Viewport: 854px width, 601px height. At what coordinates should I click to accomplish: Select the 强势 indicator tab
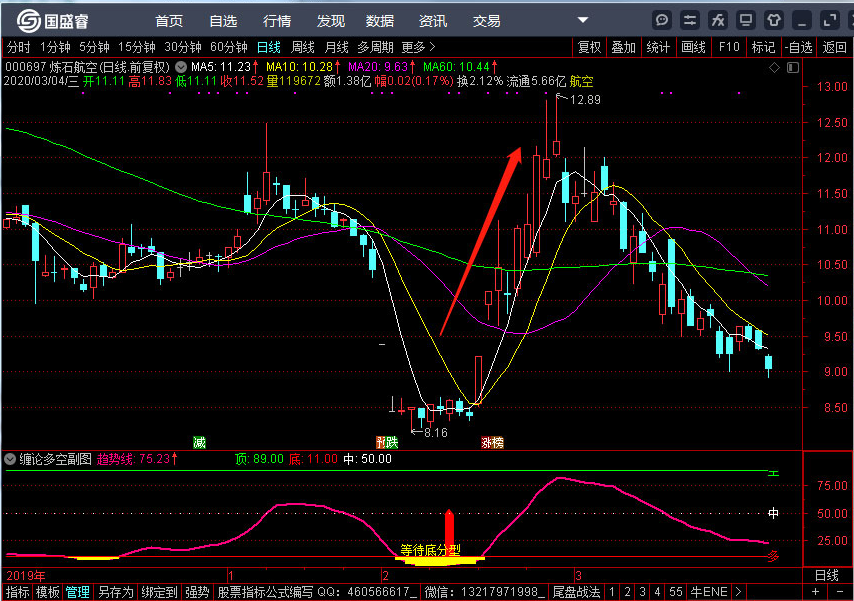click(197, 592)
